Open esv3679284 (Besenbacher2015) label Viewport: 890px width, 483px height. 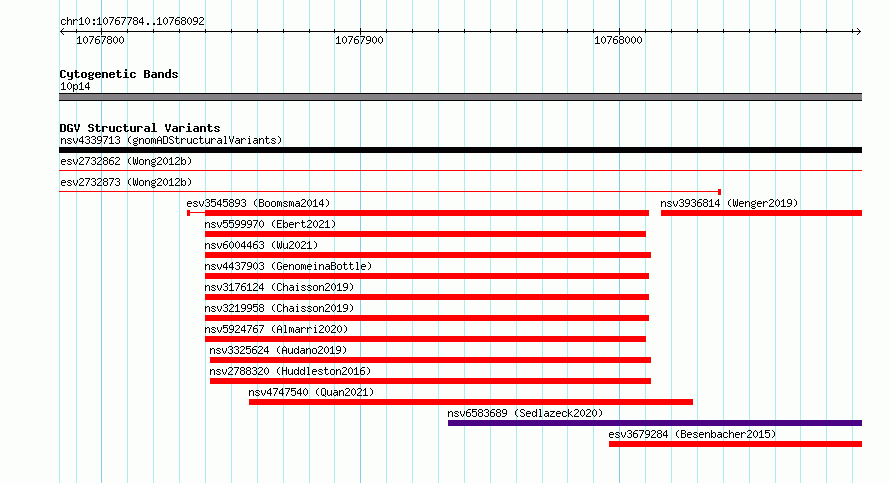point(692,434)
